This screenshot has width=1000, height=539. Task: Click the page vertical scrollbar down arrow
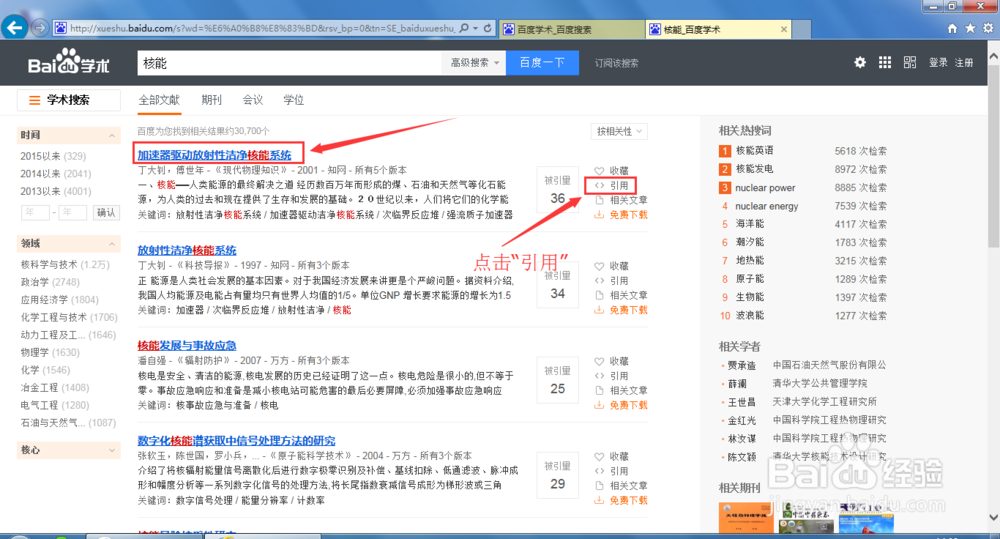point(993,517)
